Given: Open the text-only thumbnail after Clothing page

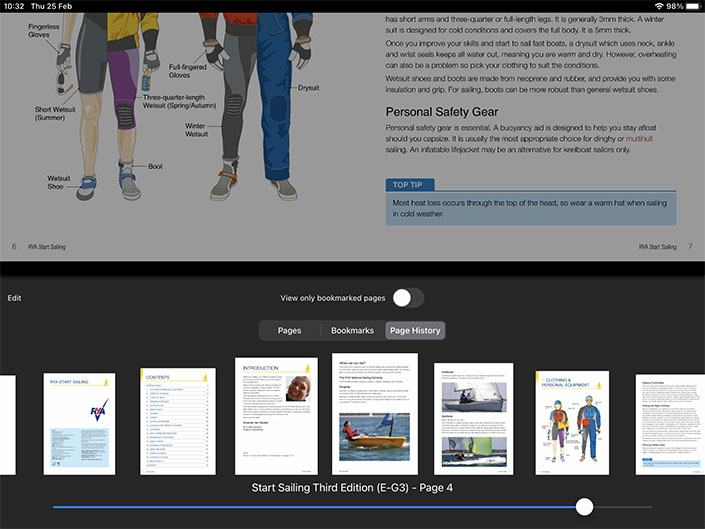Looking at the screenshot, I should click(670, 424).
